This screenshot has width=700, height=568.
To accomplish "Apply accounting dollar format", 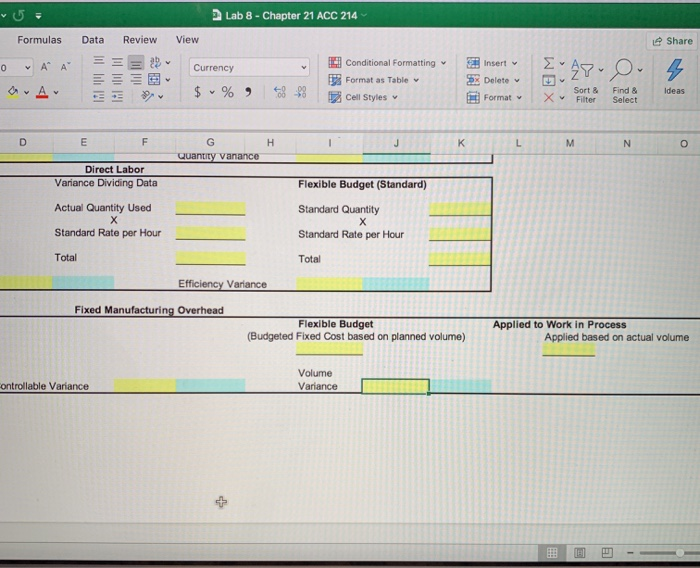I will click(197, 92).
